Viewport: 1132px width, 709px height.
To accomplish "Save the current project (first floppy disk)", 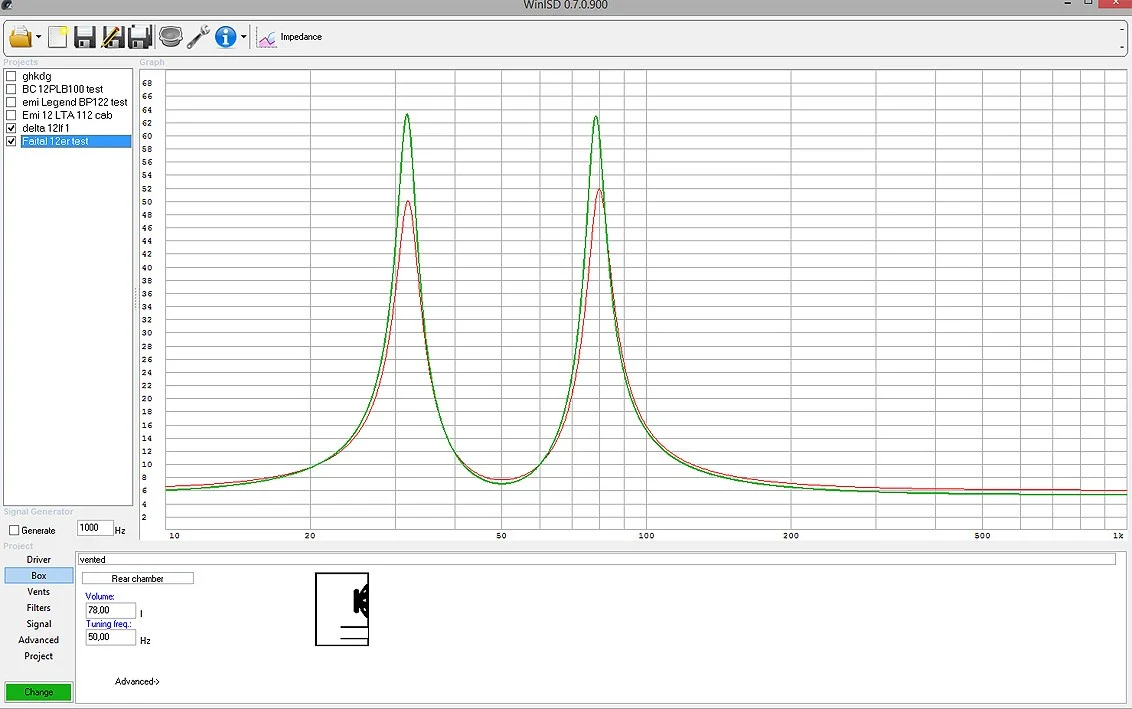I will point(85,38).
